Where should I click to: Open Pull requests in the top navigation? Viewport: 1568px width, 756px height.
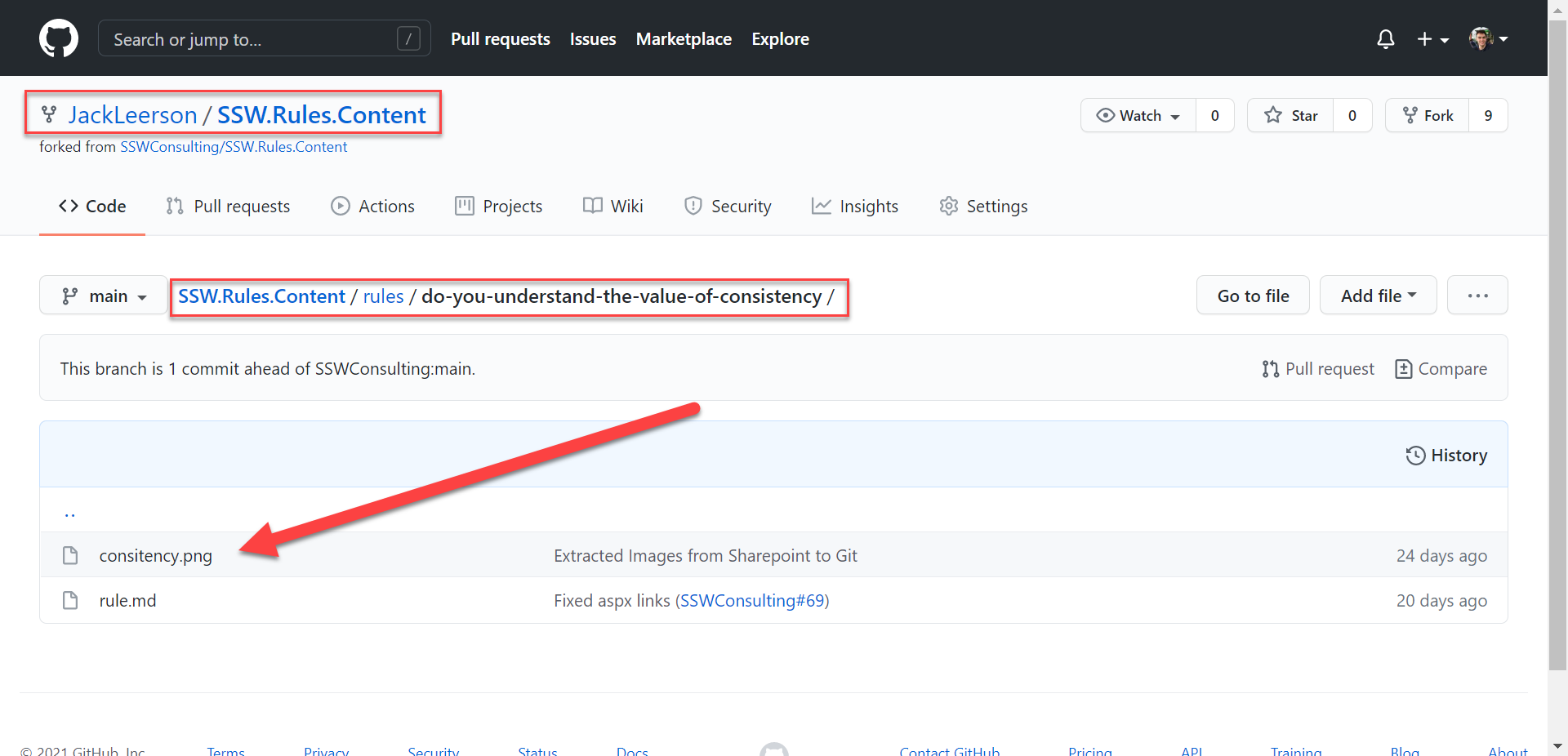501,39
